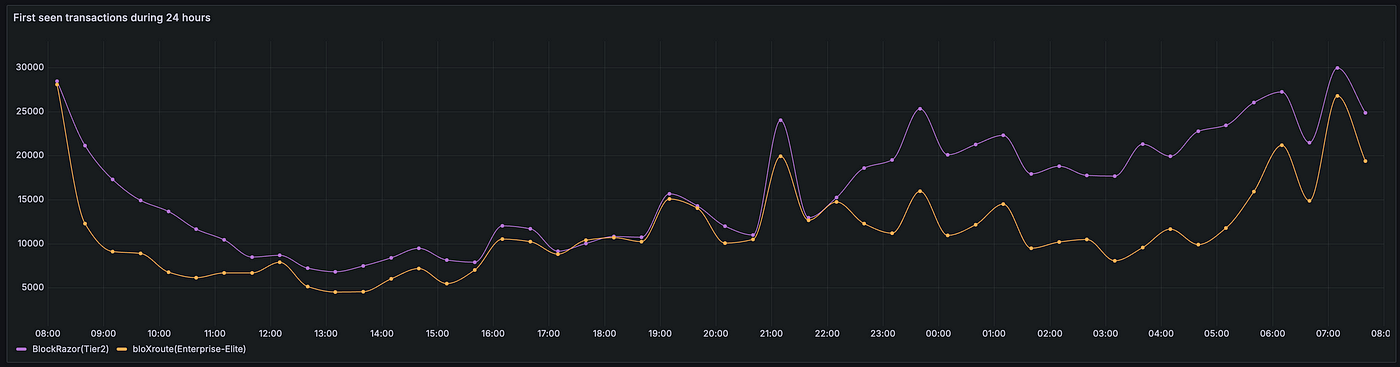Toggle BlockRazor(Tier2) series in legend
Screen dimensions: 1400x367
[x=69, y=349]
